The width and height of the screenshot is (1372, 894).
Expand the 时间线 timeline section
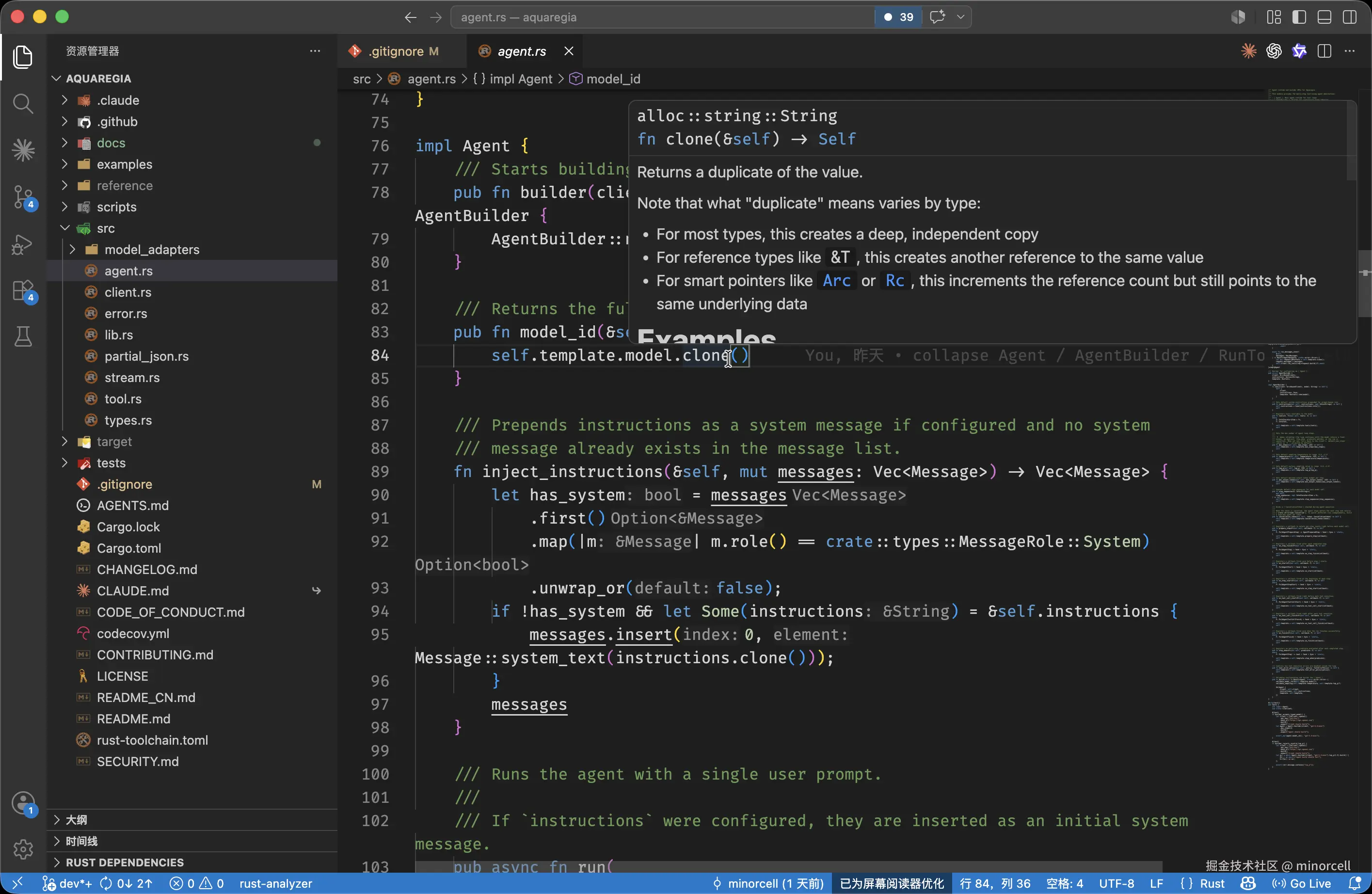point(192,841)
